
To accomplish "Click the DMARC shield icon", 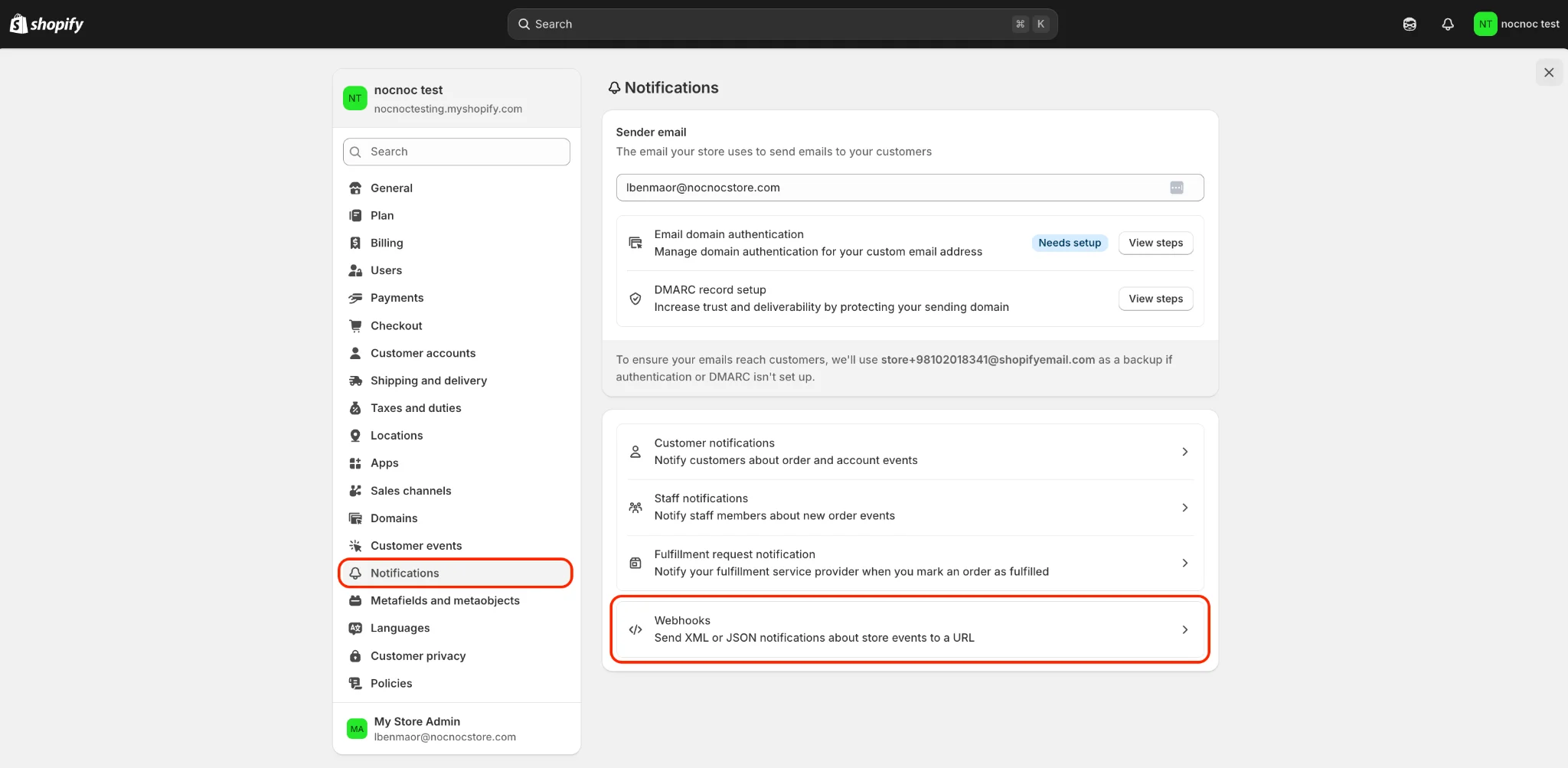I will [635, 299].
